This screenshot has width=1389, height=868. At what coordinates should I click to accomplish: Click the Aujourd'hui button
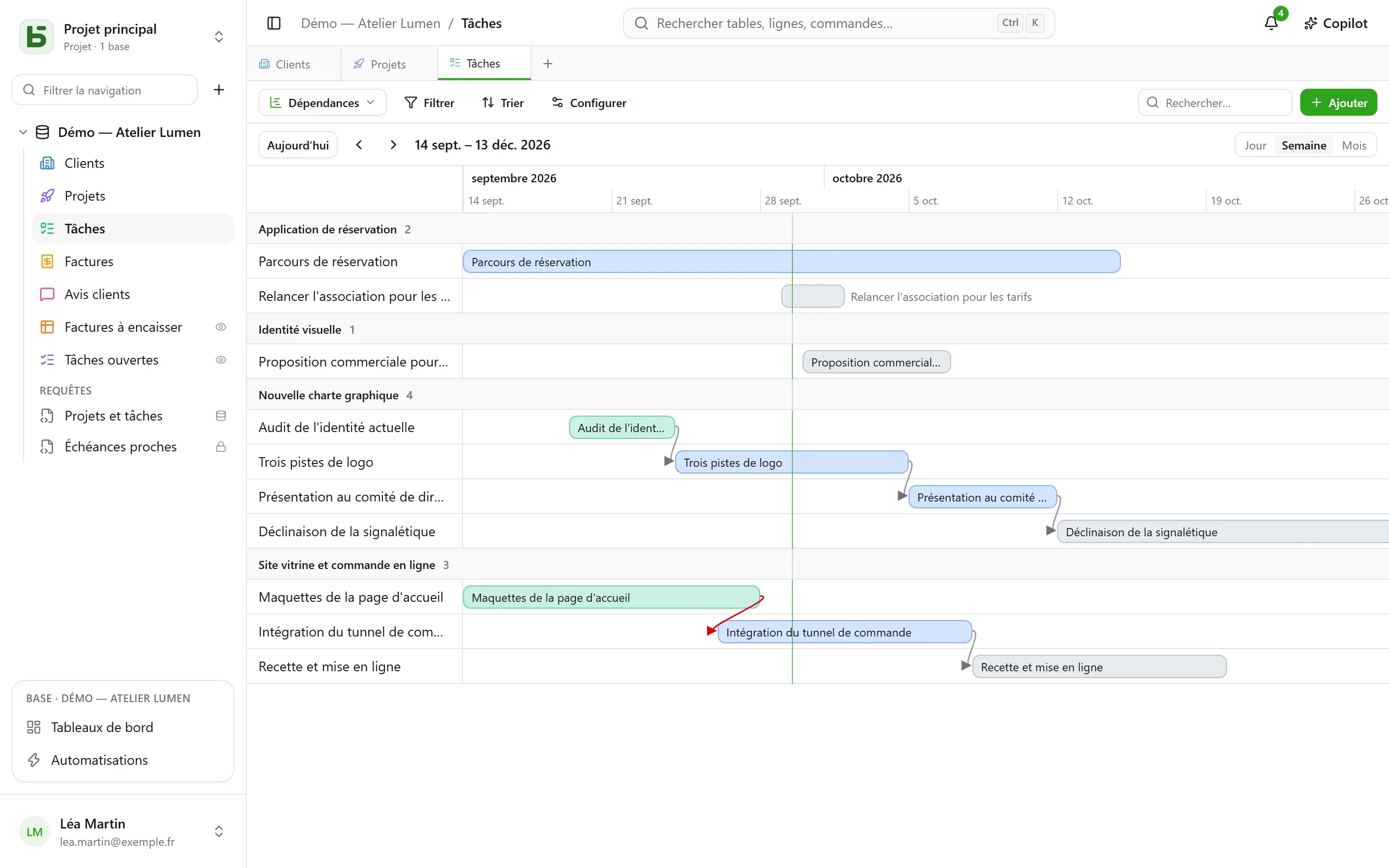[x=298, y=145]
